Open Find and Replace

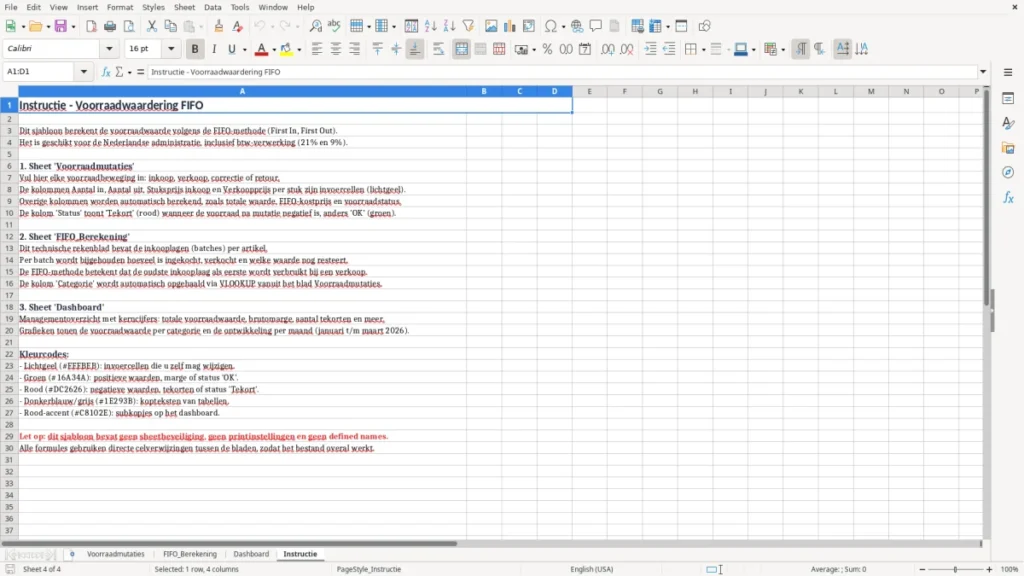coord(315,26)
